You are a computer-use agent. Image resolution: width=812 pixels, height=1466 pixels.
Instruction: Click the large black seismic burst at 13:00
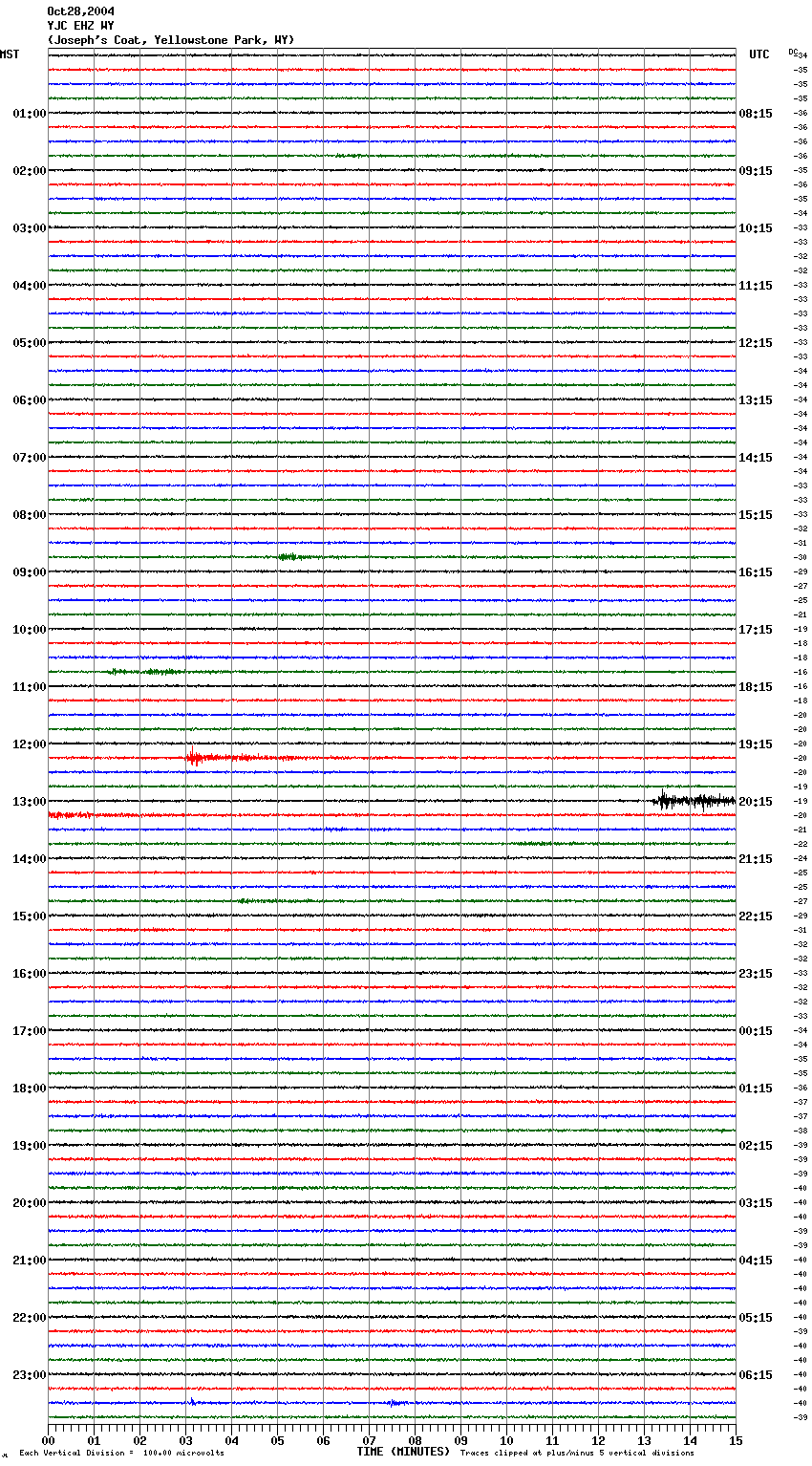click(x=694, y=801)
